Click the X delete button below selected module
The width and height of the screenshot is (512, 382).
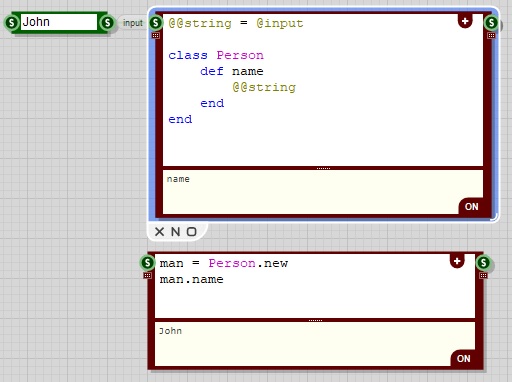tap(160, 232)
